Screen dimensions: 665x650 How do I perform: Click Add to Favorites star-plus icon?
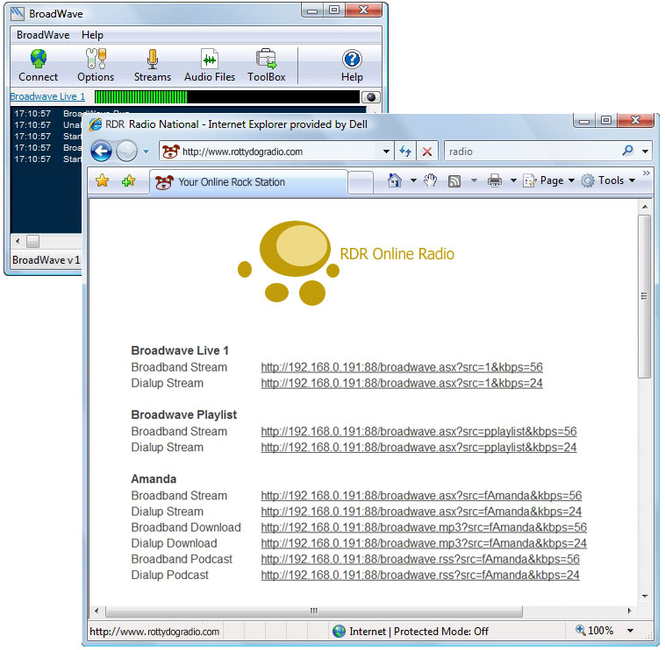coord(129,181)
